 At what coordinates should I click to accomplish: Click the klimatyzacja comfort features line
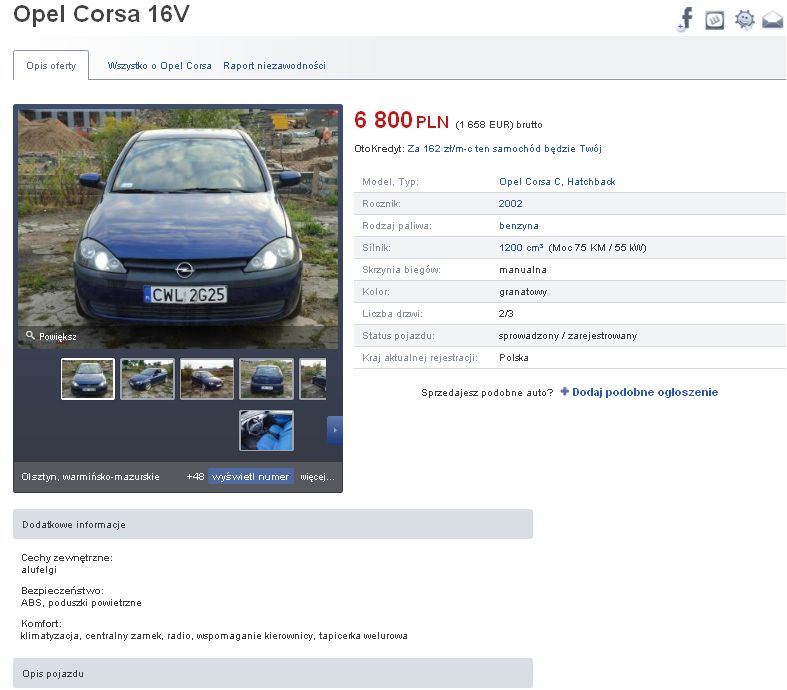click(214, 636)
